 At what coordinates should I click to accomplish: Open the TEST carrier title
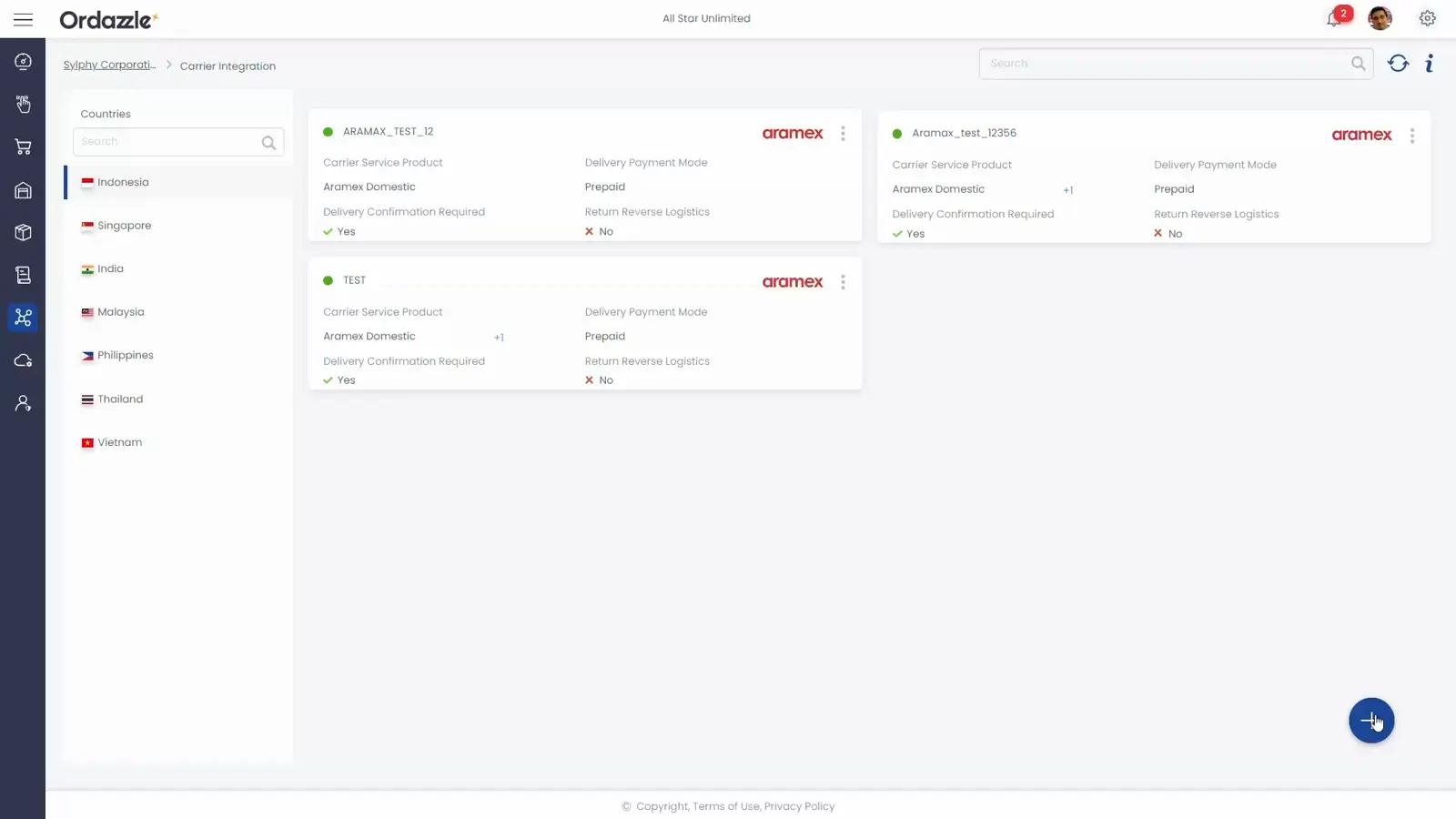354,280
